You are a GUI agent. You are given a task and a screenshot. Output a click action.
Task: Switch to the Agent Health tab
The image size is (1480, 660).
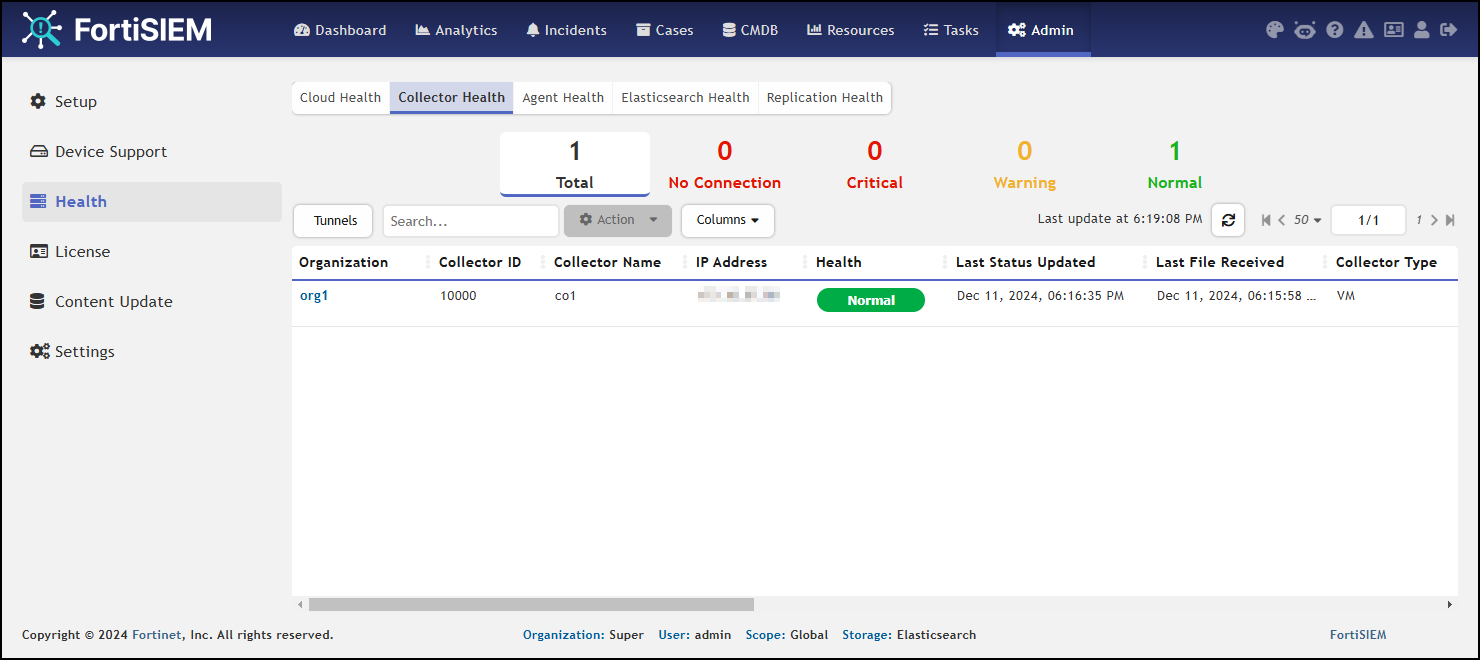(x=562, y=97)
